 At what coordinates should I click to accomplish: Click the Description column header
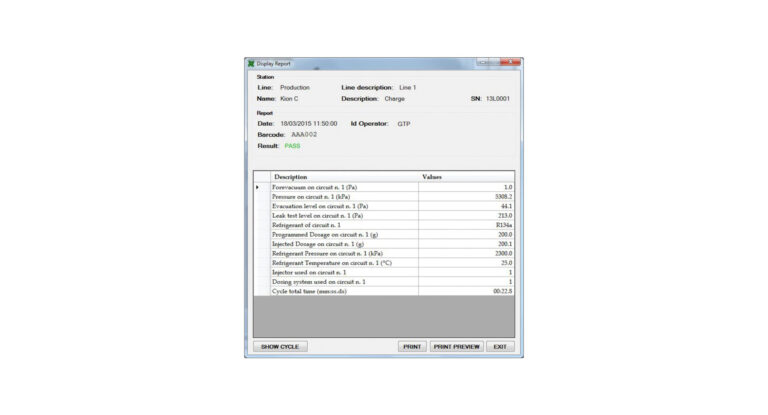tap(344, 177)
